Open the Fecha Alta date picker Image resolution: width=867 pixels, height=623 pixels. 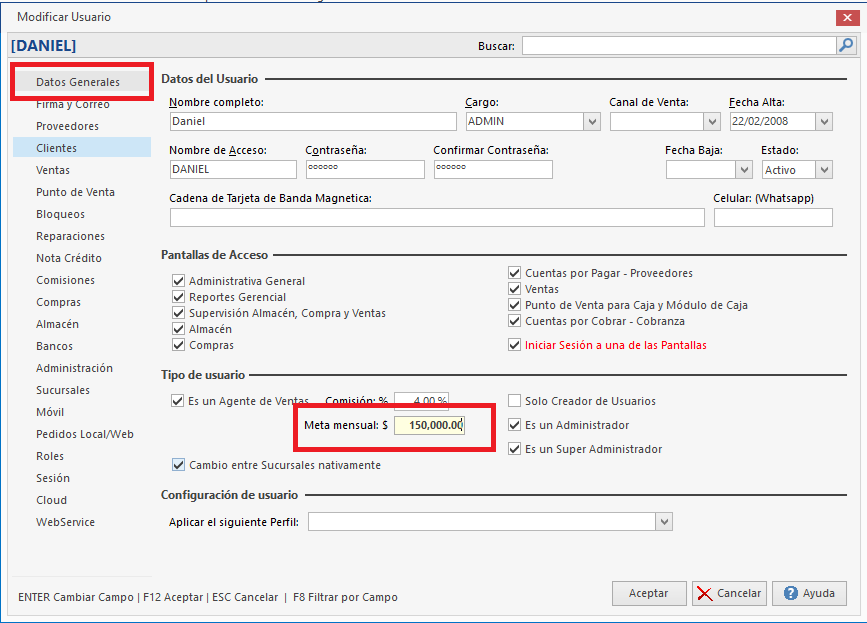click(824, 122)
